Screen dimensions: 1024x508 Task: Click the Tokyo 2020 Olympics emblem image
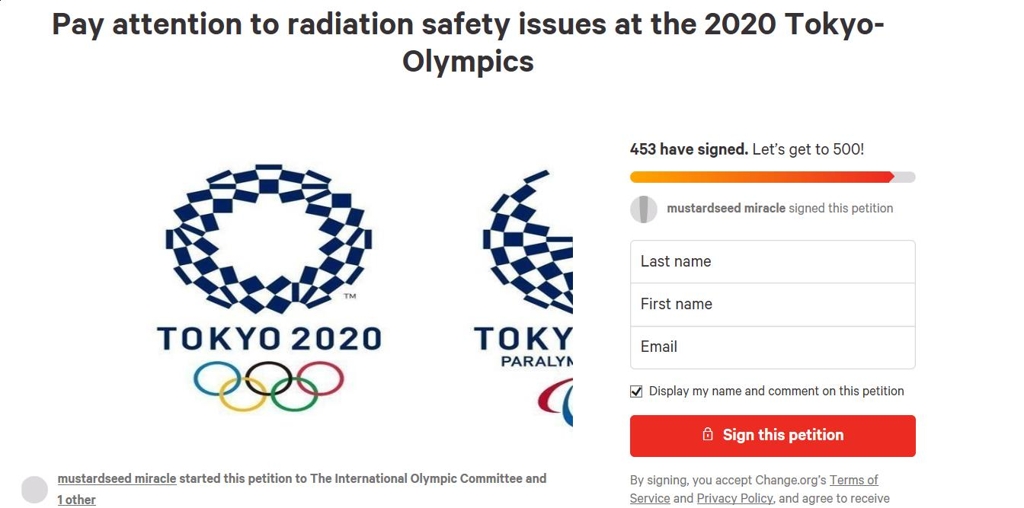click(x=269, y=289)
